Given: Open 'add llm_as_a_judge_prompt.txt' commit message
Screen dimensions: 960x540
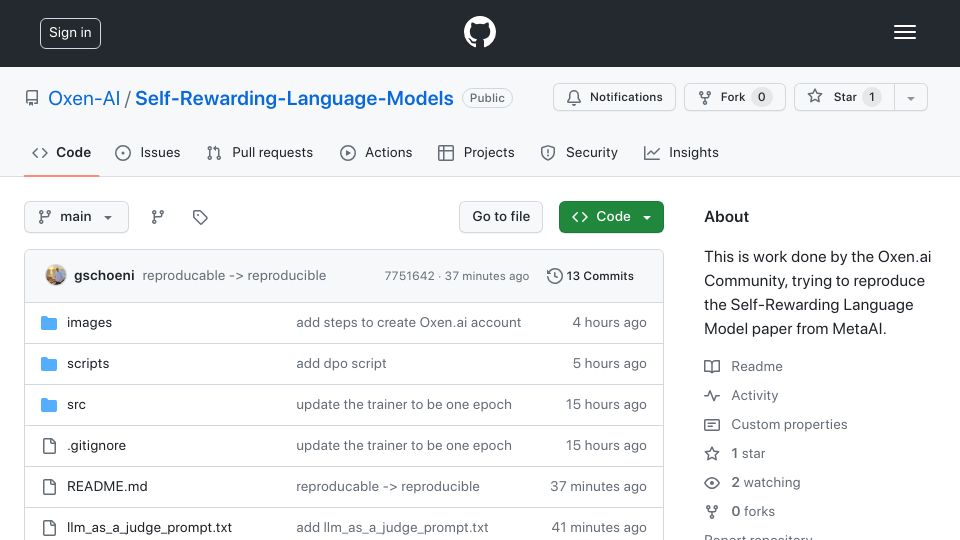Looking at the screenshot, I should coord(392,528).
